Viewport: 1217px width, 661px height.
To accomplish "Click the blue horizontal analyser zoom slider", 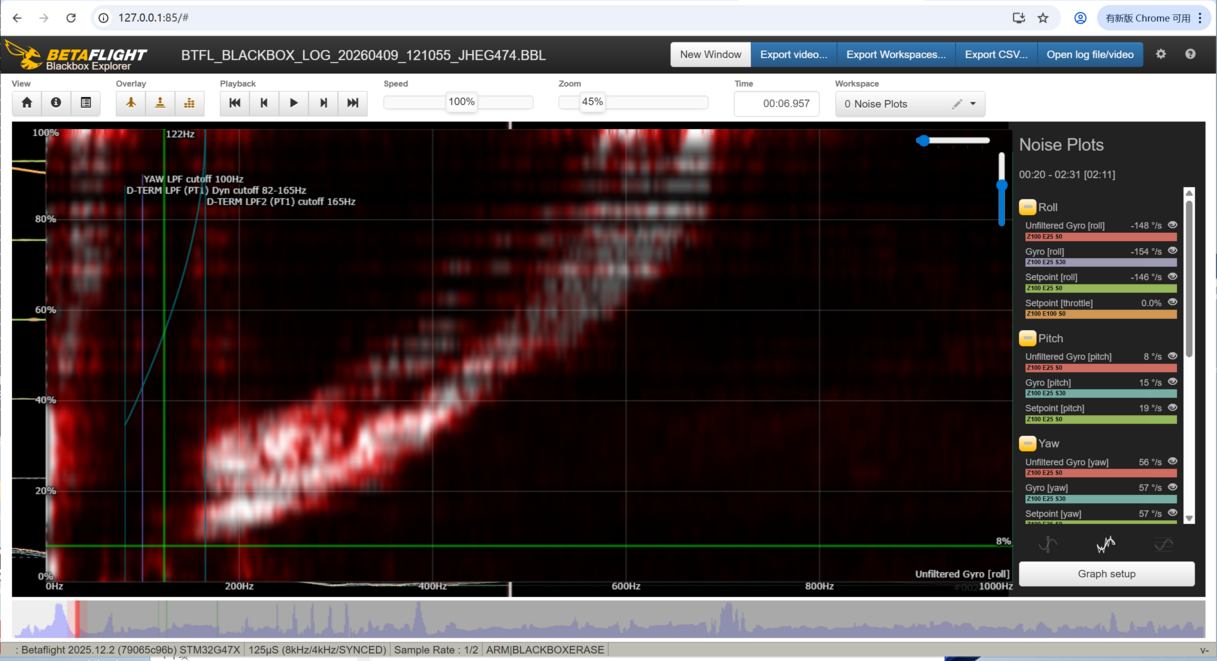I will (x=953, y=141).
